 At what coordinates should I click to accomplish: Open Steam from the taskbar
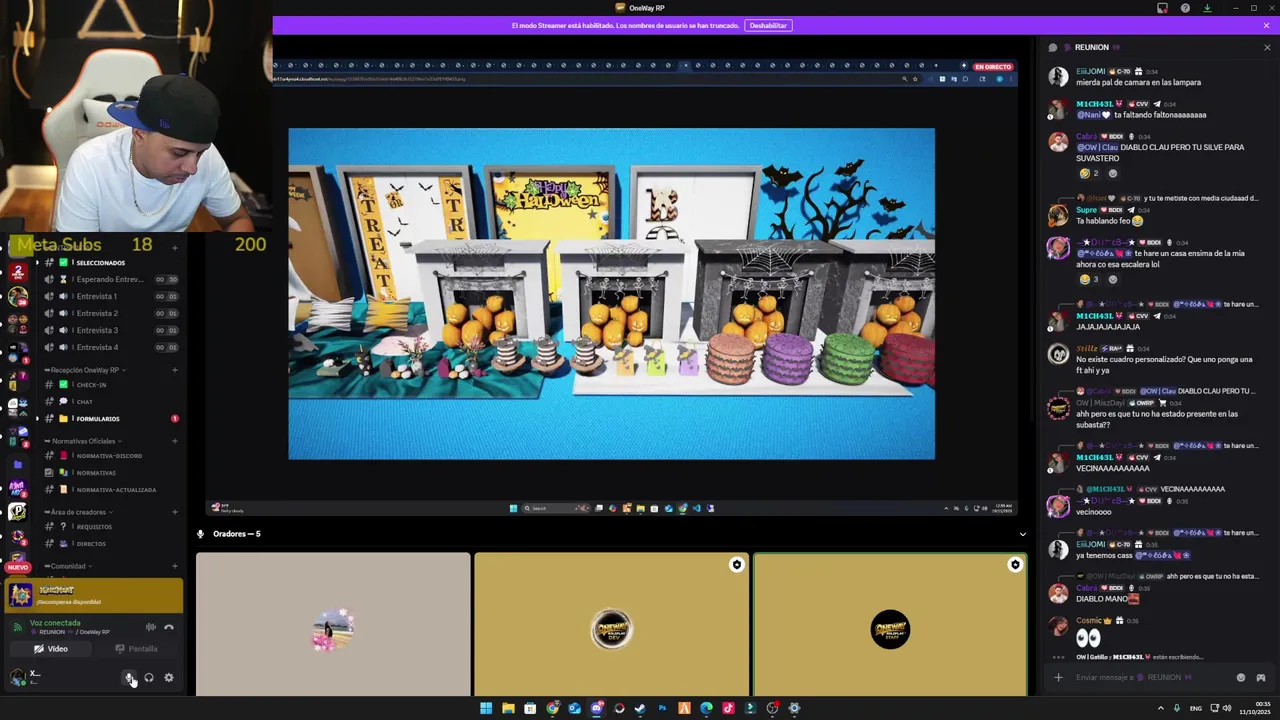click(x=640, y=708)
